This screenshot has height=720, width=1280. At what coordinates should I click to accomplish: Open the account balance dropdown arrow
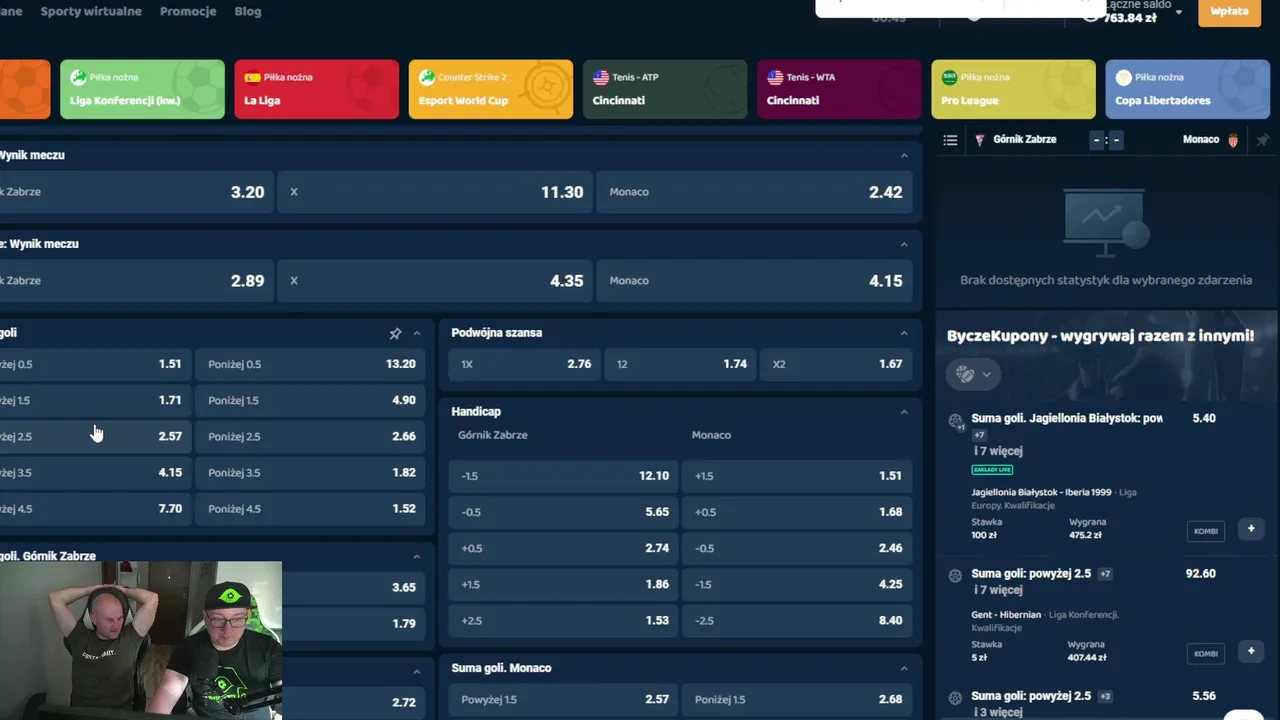(1179, 12)
